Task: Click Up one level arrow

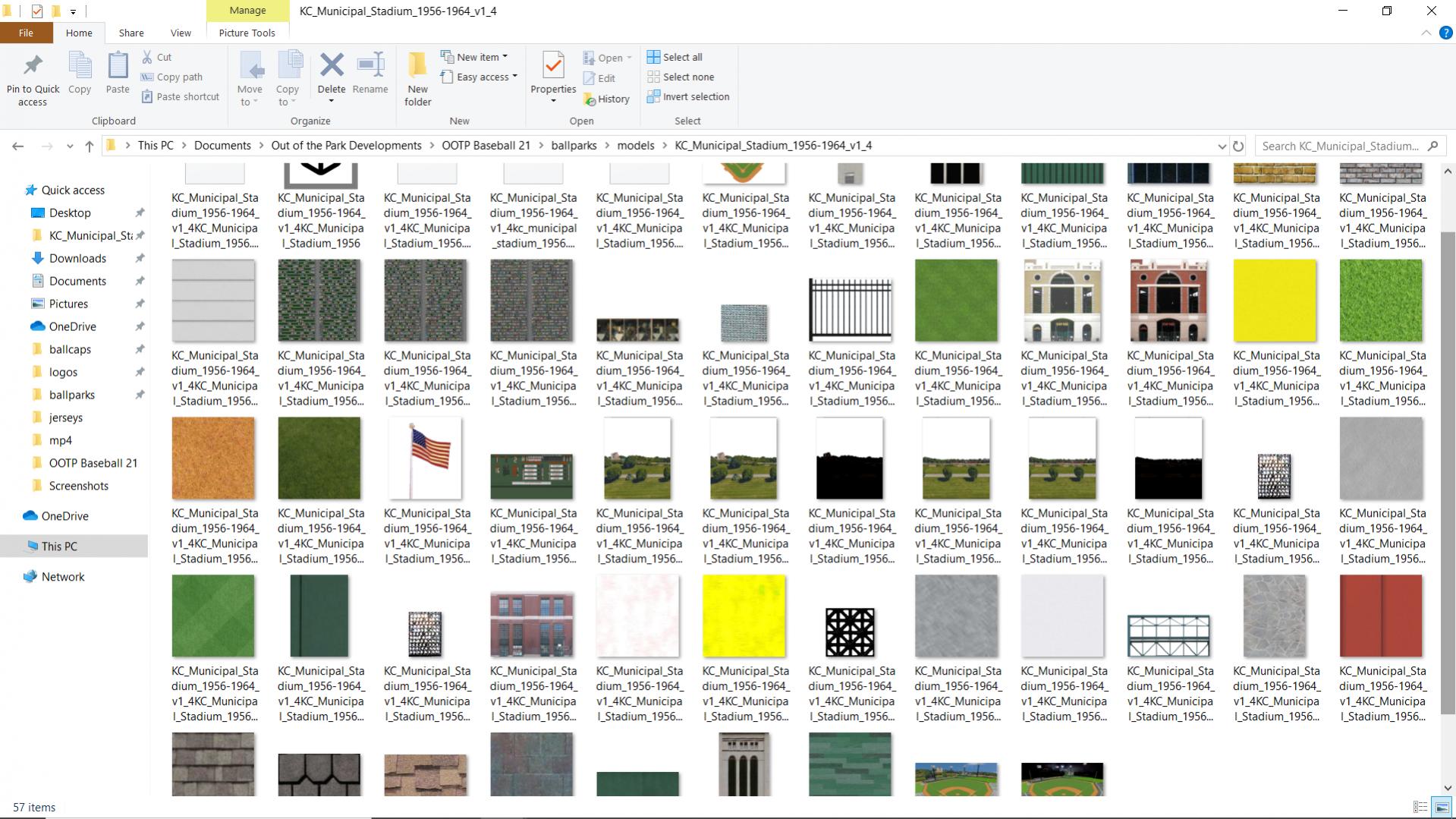Action: tap(90, 146)
